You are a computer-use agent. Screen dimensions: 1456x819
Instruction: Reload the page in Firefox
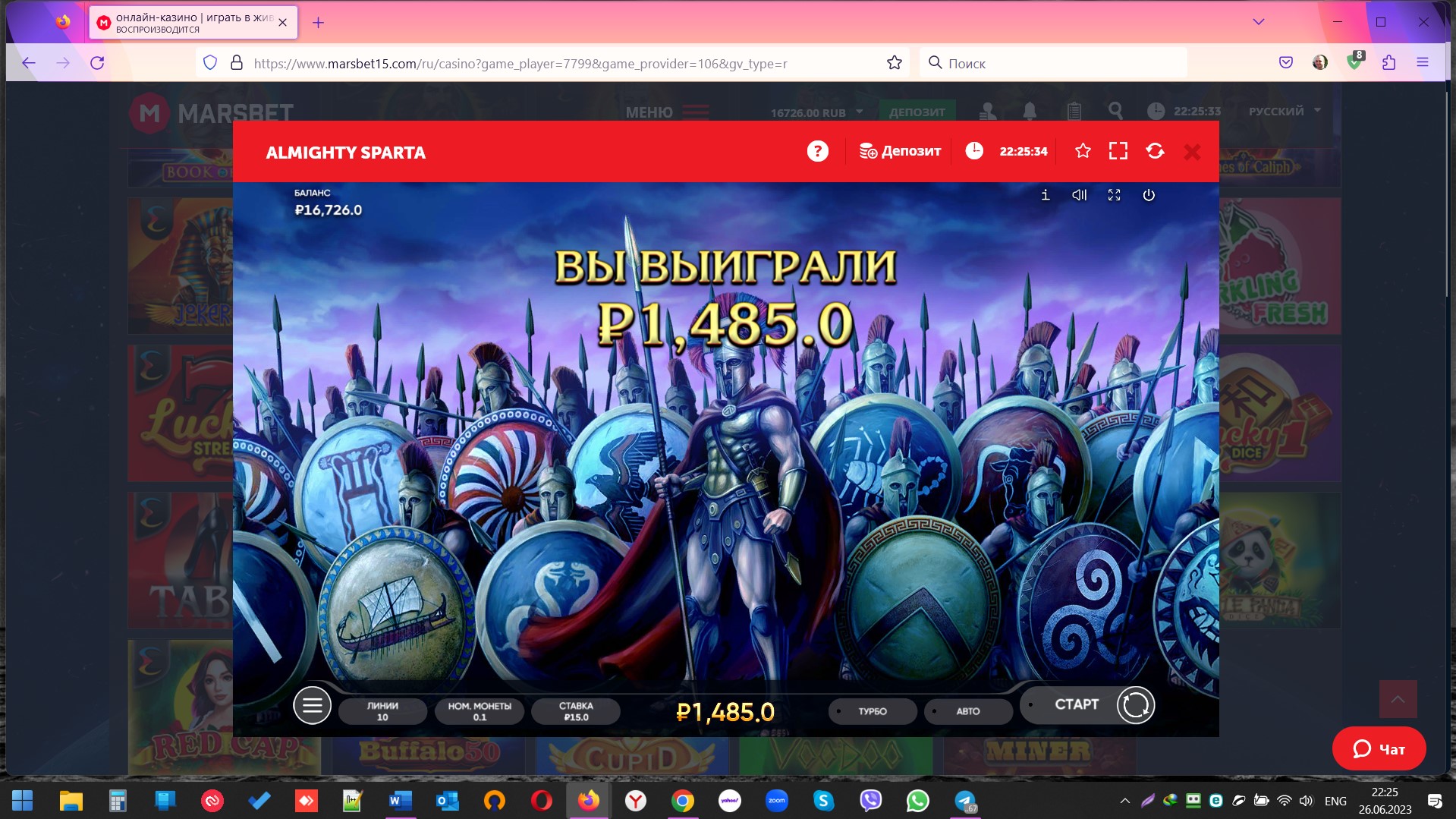point(97,63)
